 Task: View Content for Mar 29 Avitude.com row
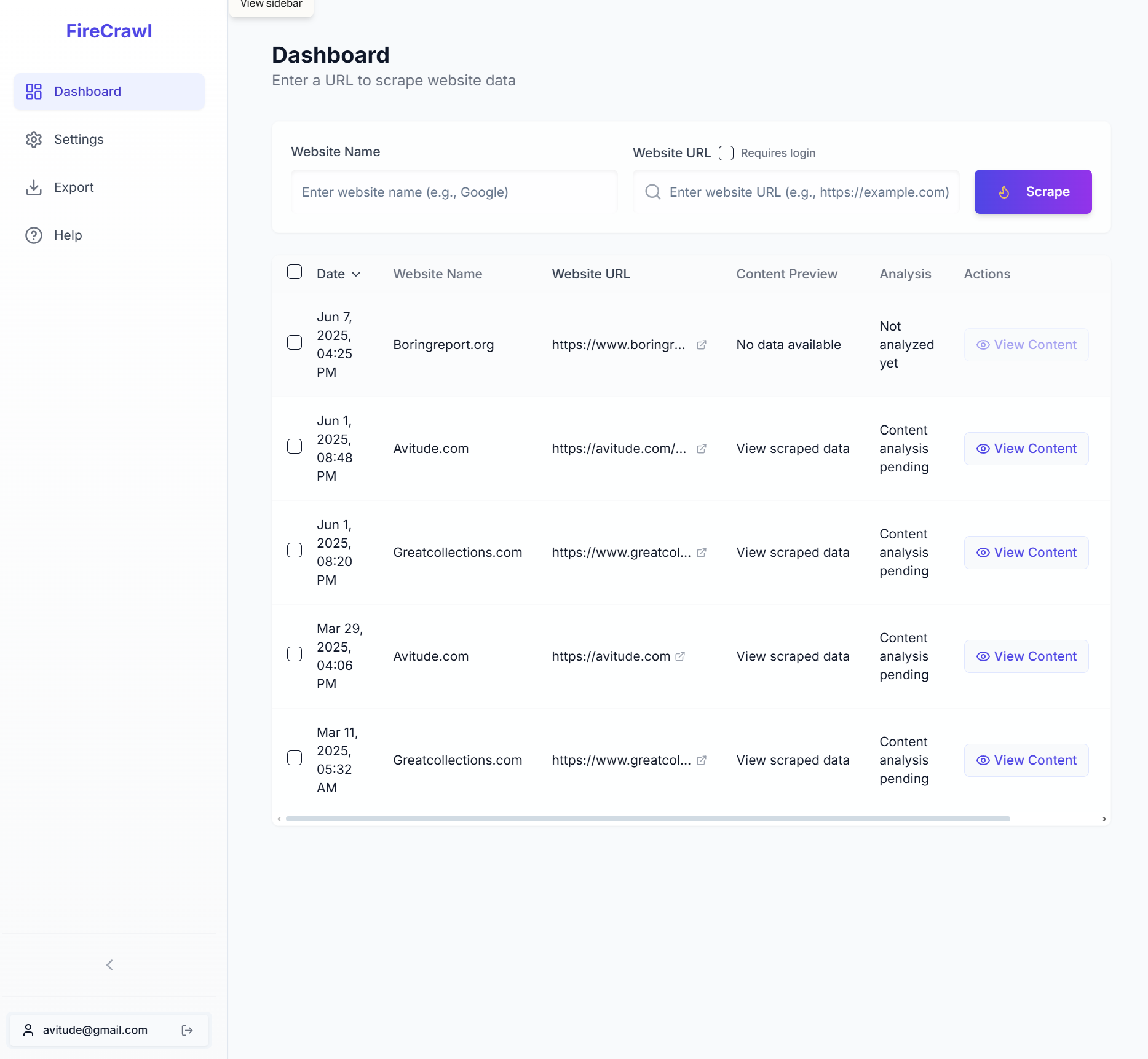tap(1026, 656)
